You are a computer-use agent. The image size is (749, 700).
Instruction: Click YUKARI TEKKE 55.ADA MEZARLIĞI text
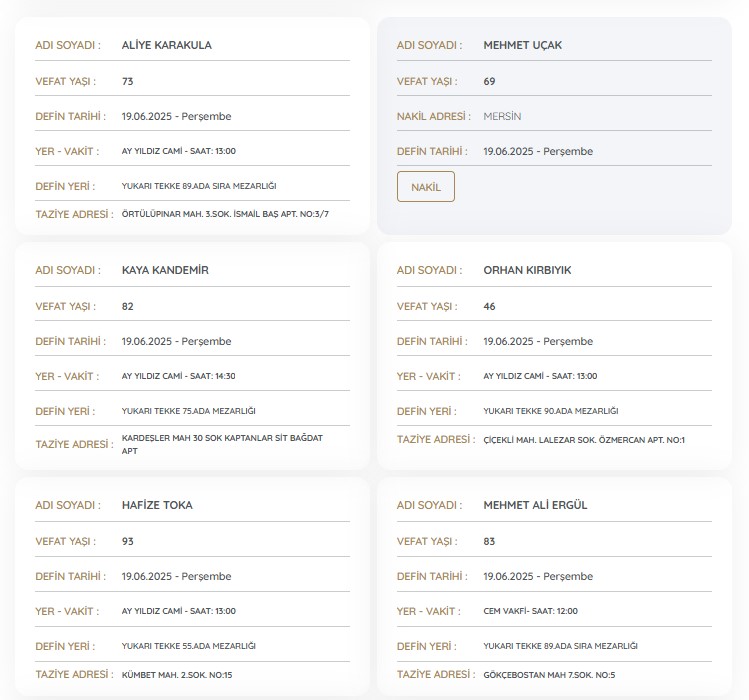[x=189, y=646]
